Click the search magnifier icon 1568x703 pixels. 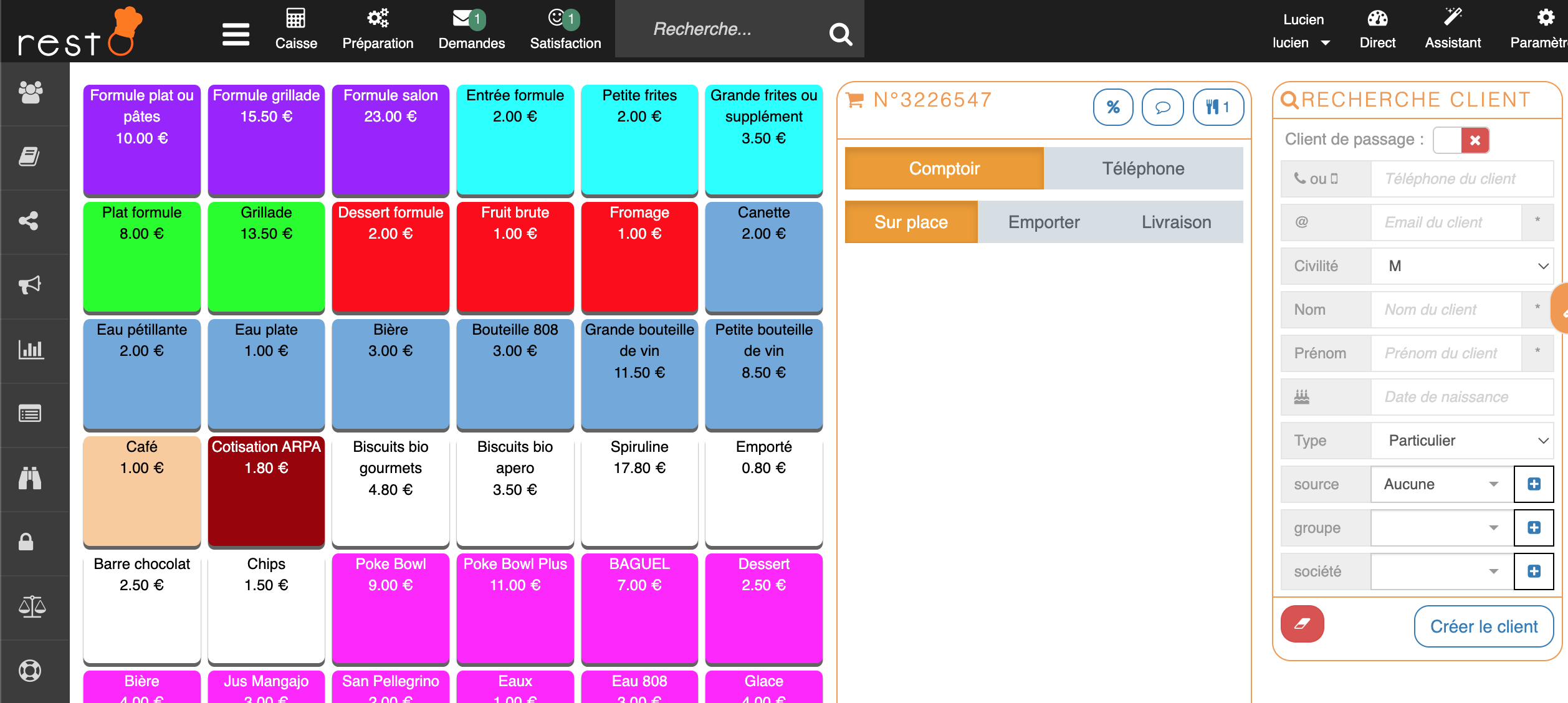coord(840,34)
